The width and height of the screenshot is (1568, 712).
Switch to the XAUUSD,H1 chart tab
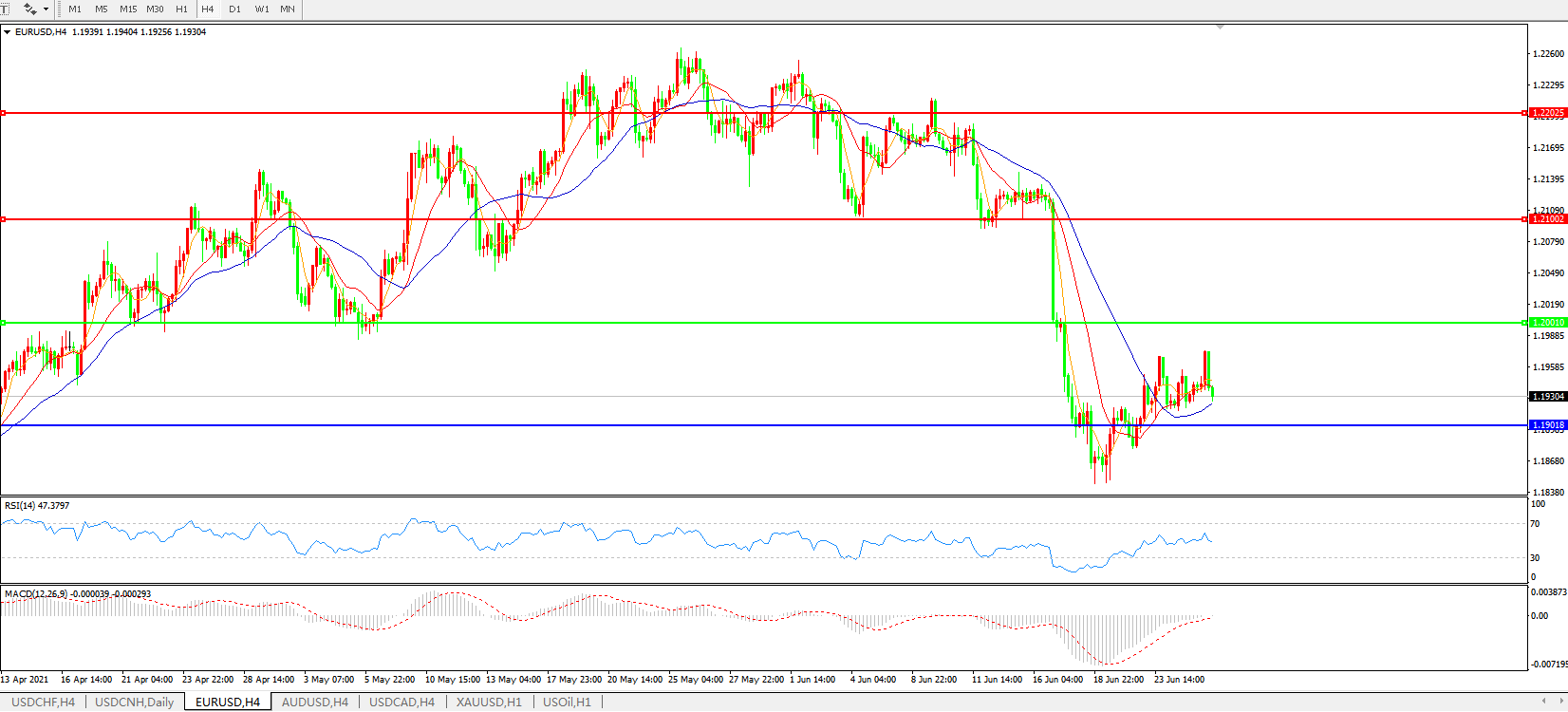pyautogui.click(x=488, y=703)
